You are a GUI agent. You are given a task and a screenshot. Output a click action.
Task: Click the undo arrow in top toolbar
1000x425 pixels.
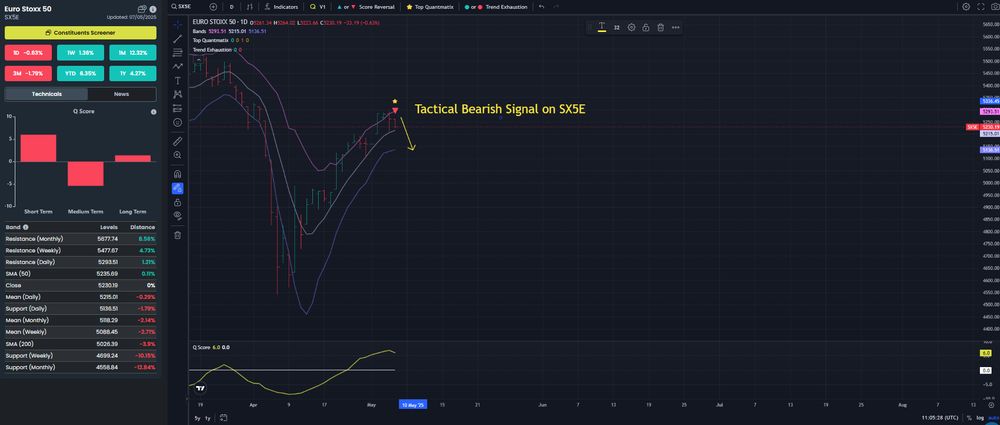coord(541,6)
